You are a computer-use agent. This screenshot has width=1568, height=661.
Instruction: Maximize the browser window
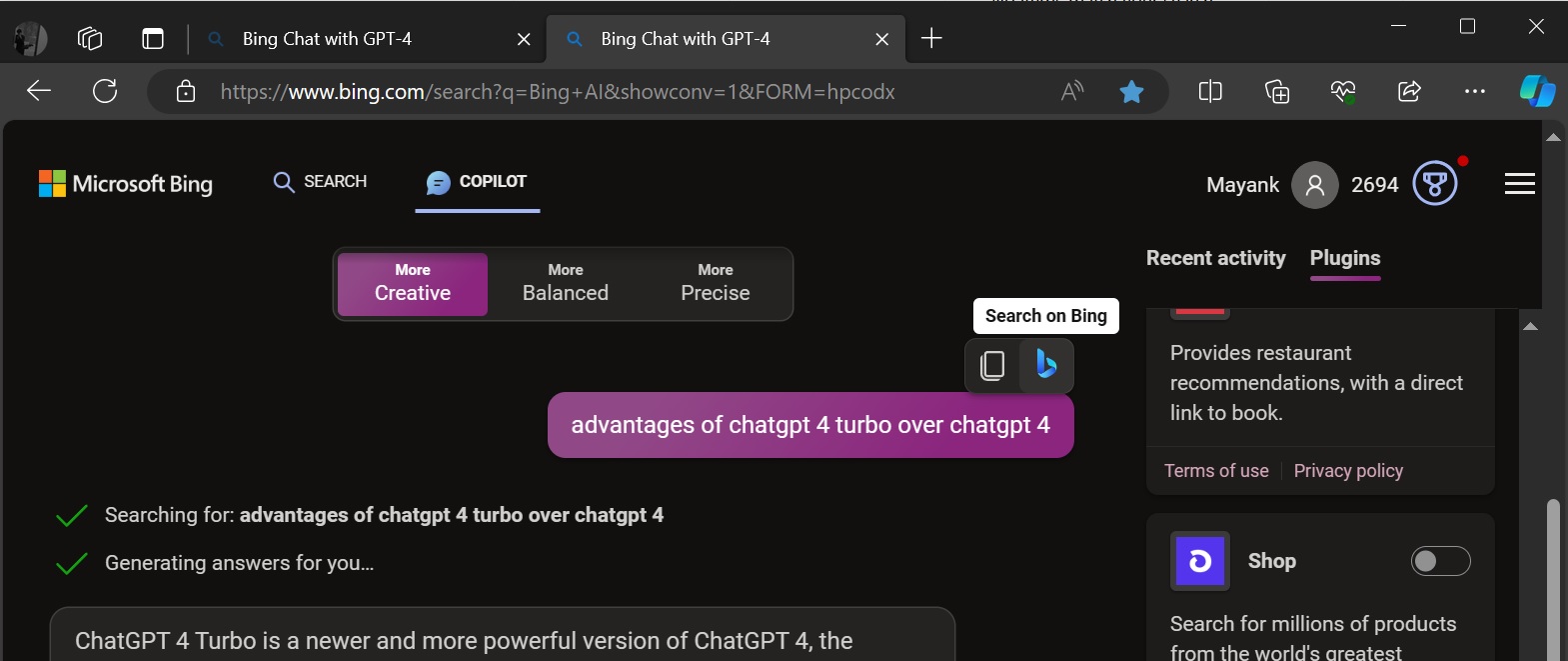click(1467, 26)
